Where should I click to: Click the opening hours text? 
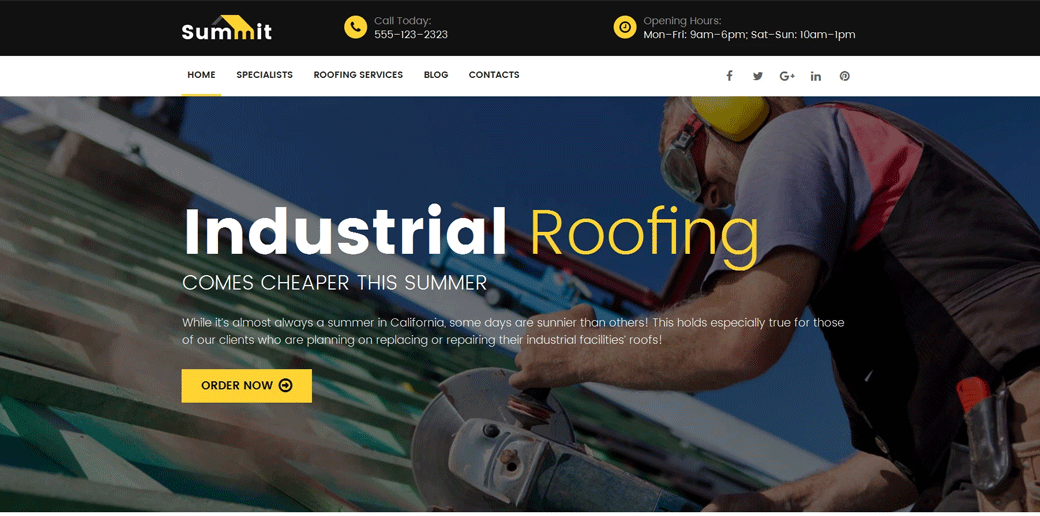749,34
